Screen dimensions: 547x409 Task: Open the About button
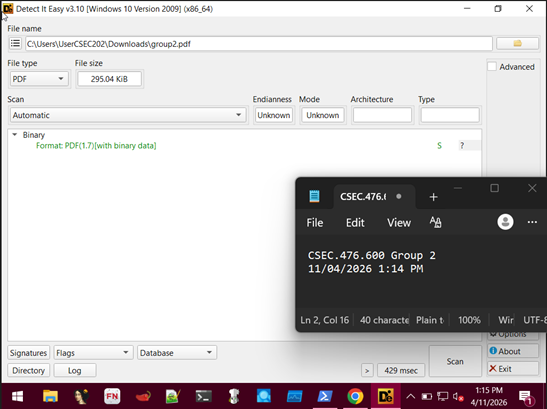pyautogui.click(x=513, y=351)
